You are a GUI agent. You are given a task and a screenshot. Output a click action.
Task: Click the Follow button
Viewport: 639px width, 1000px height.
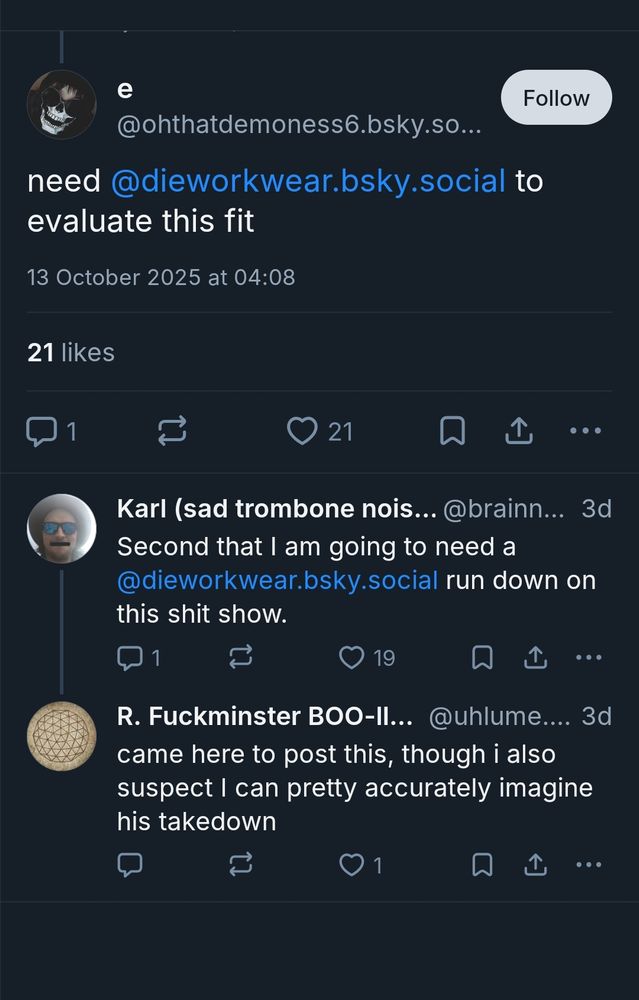click(556, 98)
